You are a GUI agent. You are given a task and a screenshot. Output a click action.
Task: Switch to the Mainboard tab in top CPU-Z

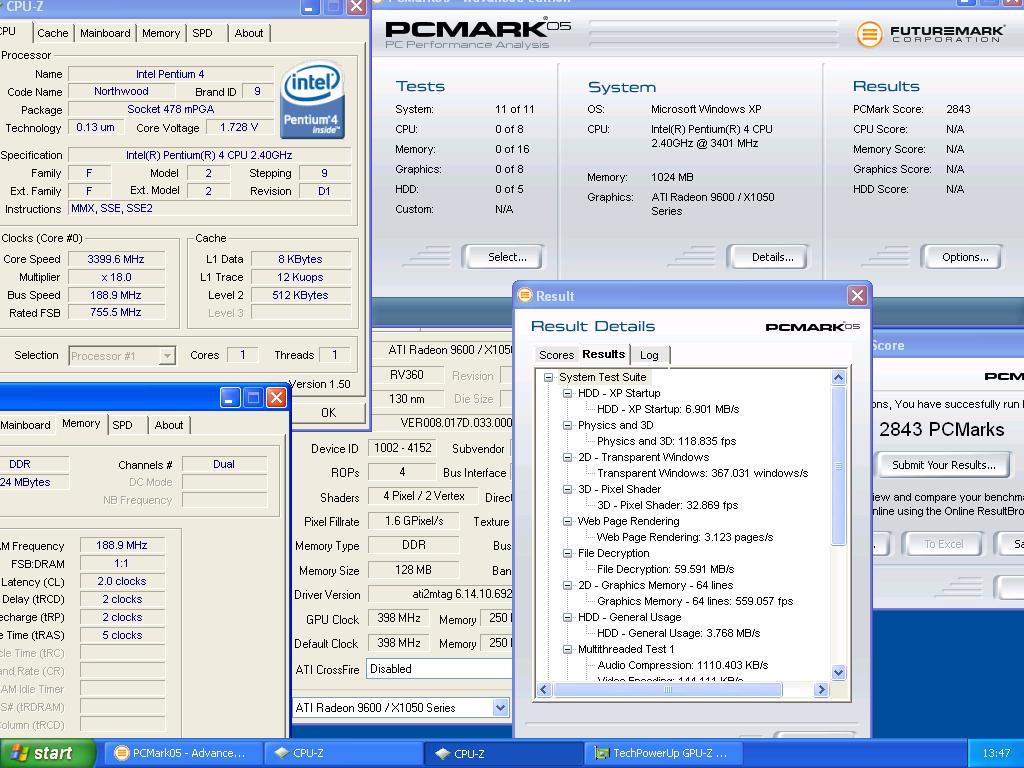(x=105, y=33)
